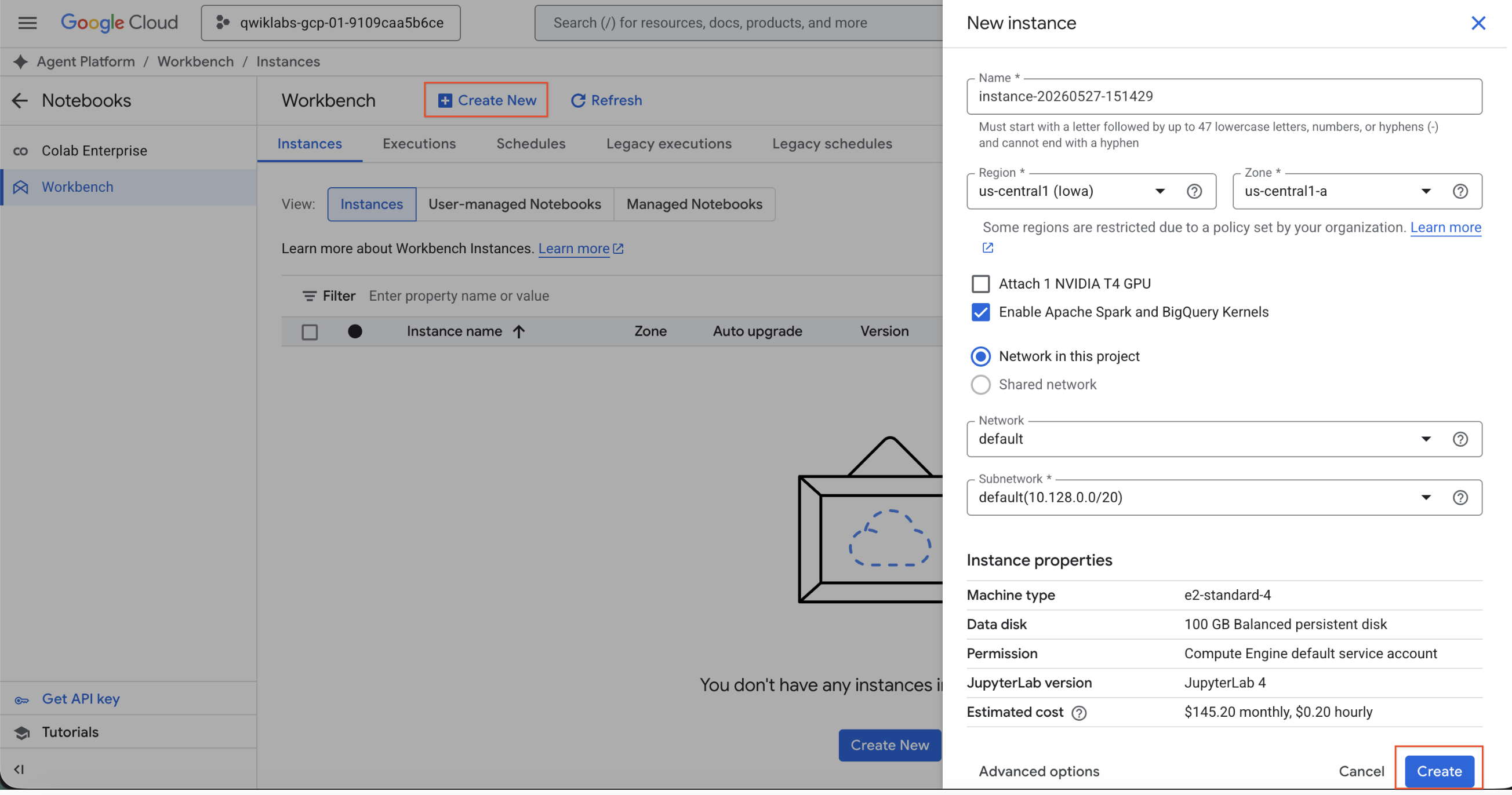1512x795 pixels.
Task: Go to Agent Platform breadcrumb
Action: (86, 61)
